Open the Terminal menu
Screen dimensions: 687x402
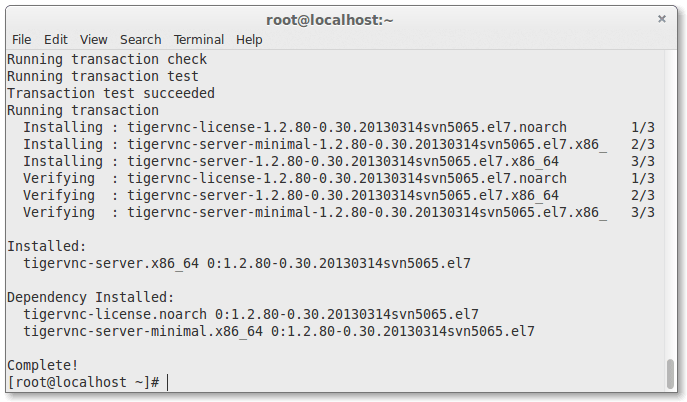click(199, 40)
